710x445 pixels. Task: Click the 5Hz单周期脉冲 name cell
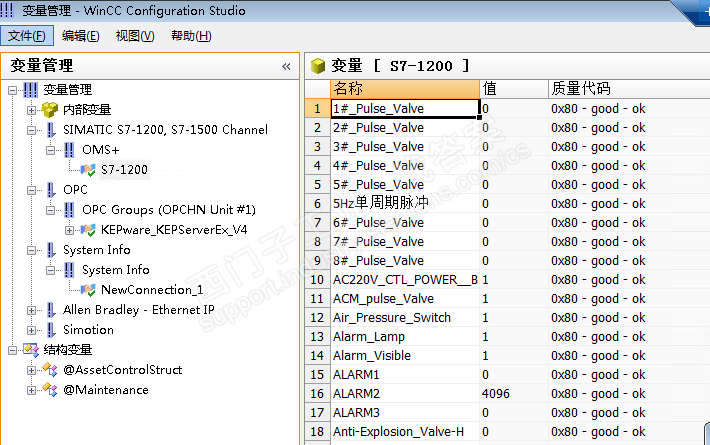[405, 204]
